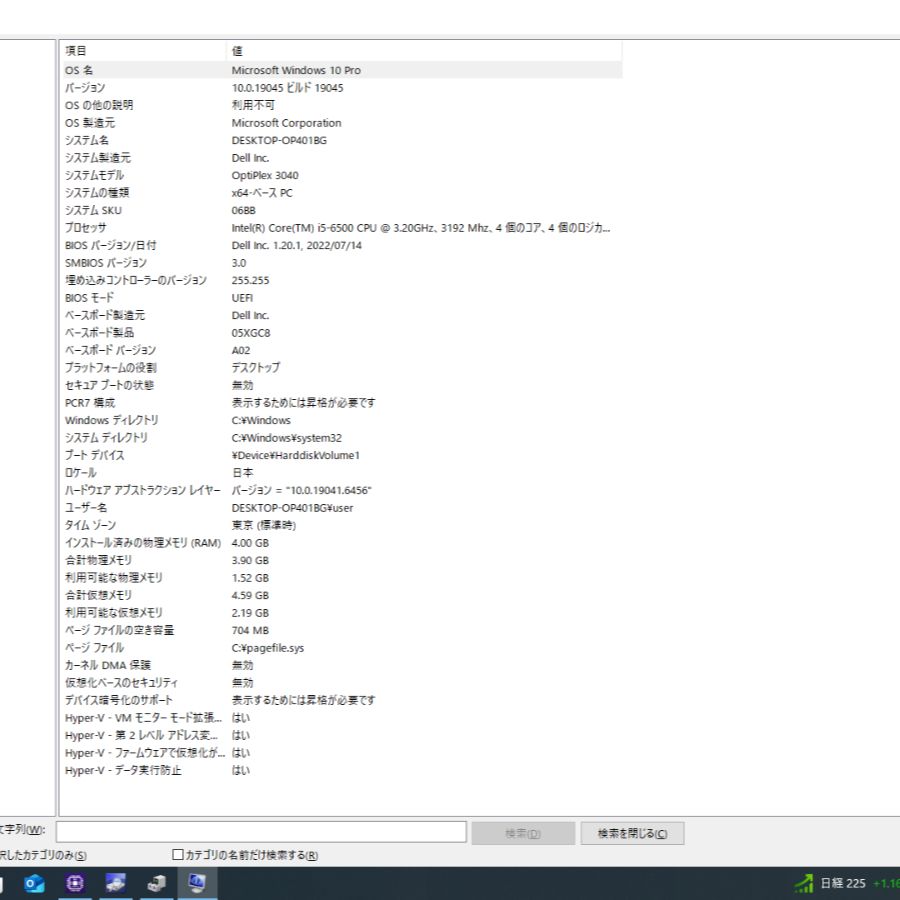The height and width of the screenshot is (900, 900).
Task: Enable カテゴリの名前だけ検索する checkbox
Action: tap(178, 855)
